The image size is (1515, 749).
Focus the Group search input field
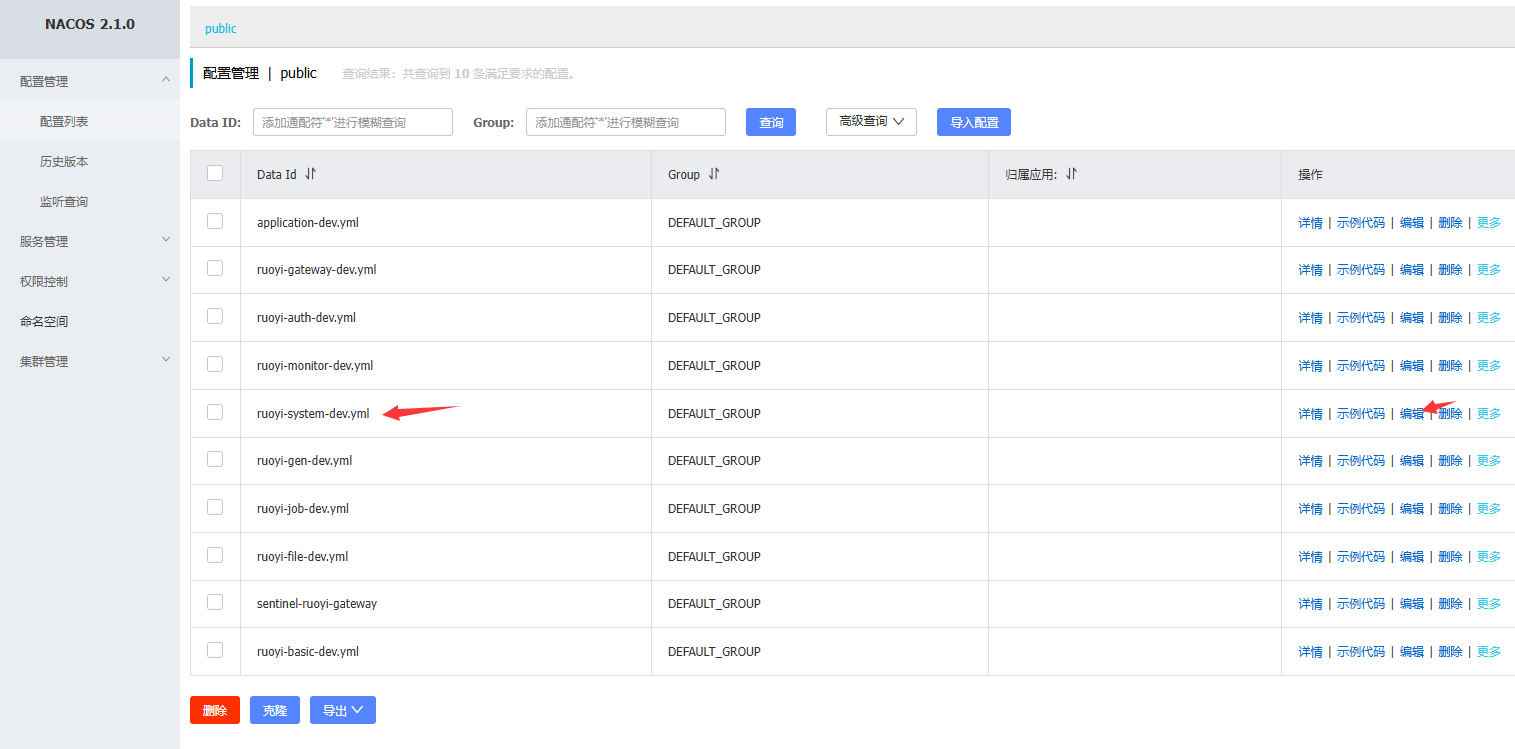626,122
